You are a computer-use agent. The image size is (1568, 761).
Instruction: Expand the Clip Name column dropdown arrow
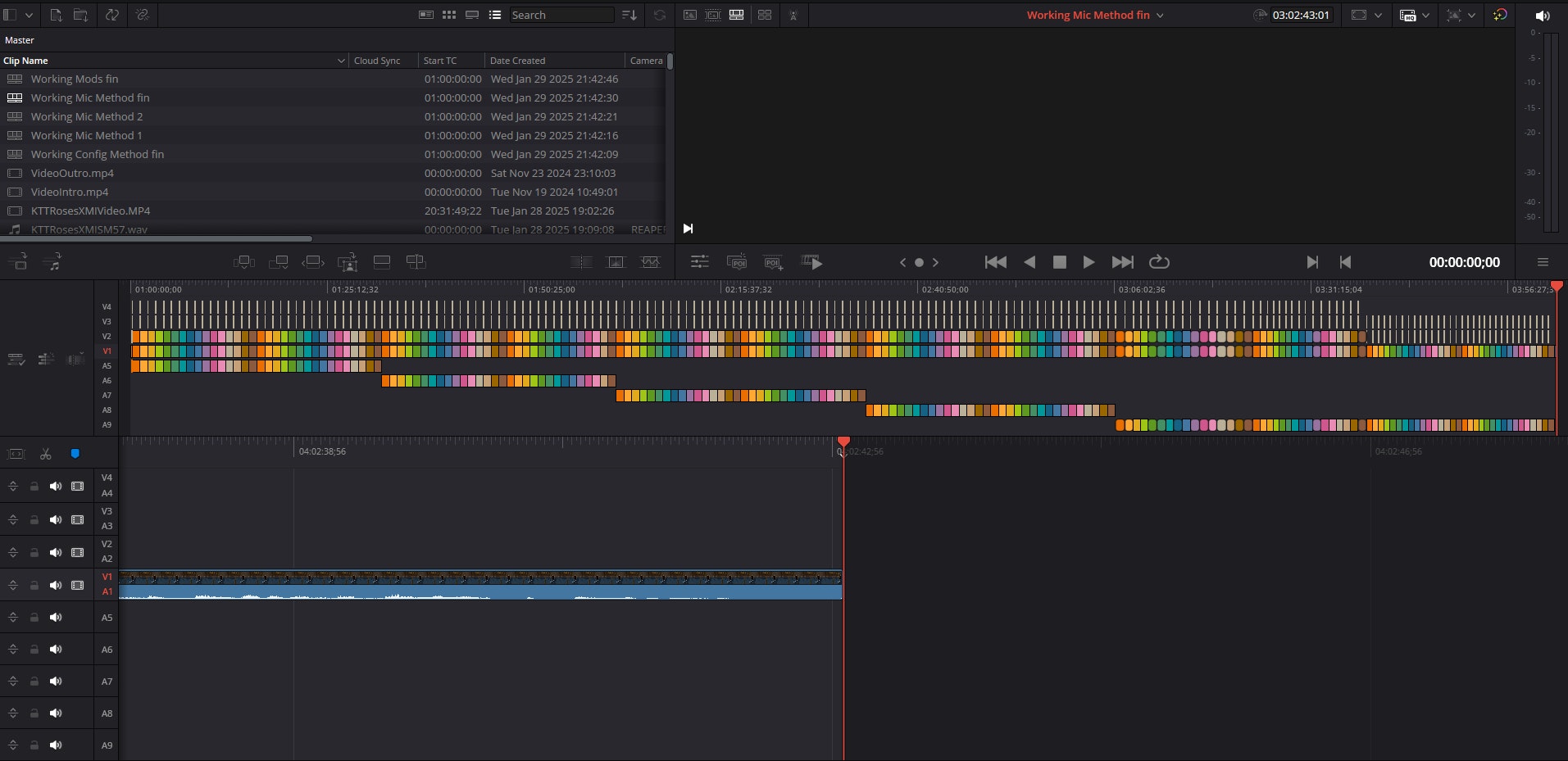[341, 61]
